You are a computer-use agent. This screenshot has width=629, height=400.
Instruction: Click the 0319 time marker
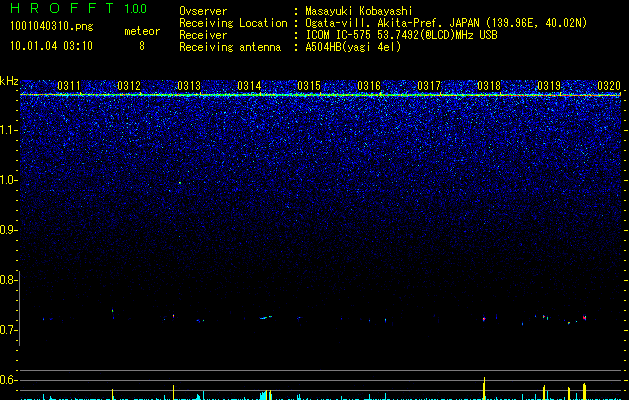point(549,86)
